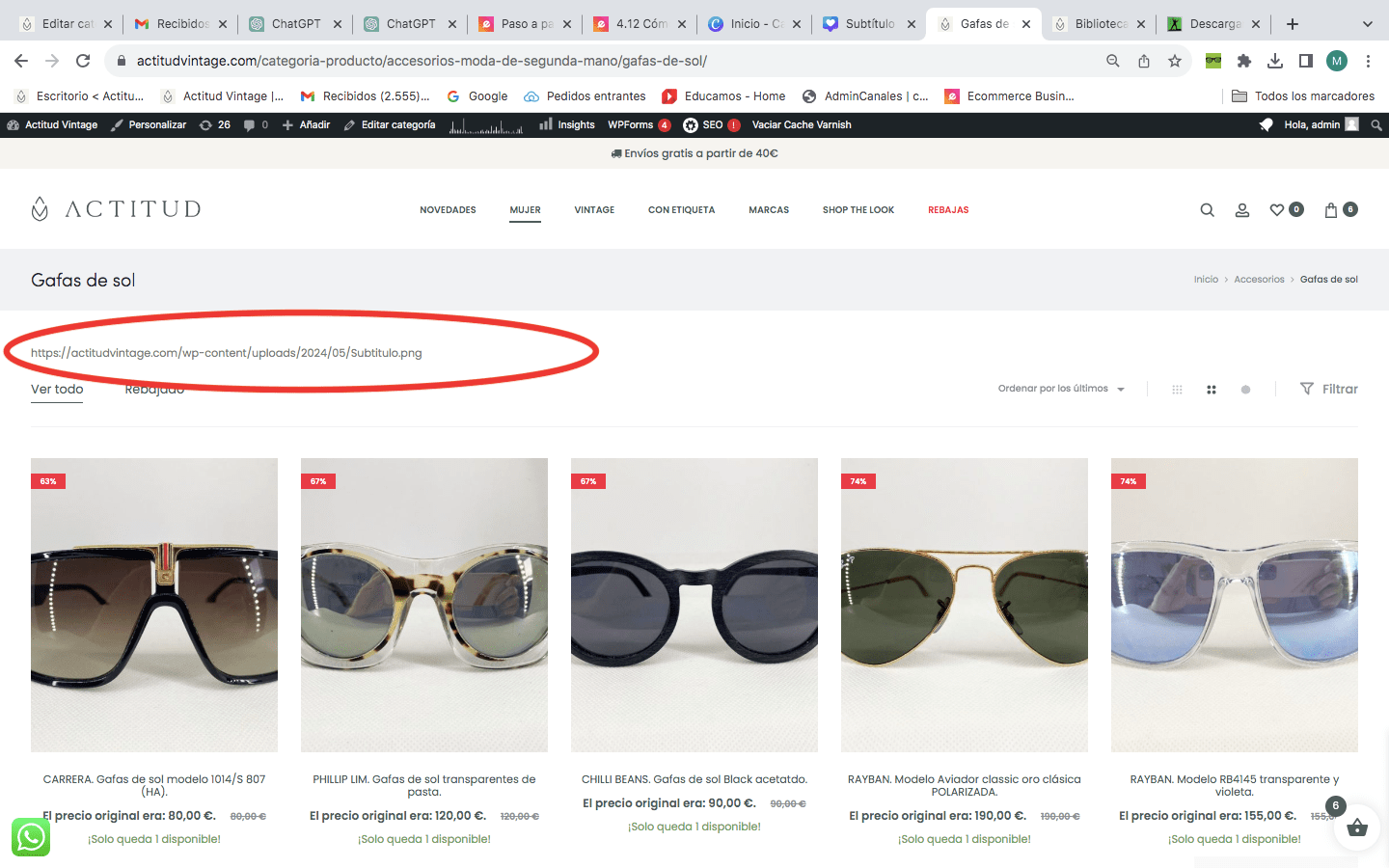
Task: Close the Gafas de sol browser tab
Action: point(1026,24)
